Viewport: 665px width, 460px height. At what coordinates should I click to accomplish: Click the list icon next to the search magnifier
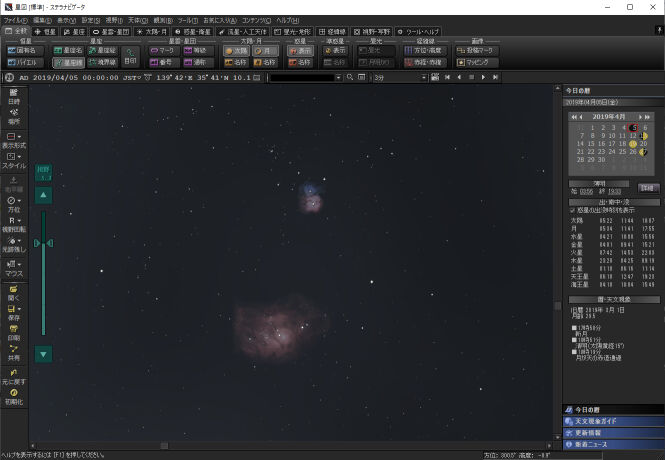tap(361, 77)
